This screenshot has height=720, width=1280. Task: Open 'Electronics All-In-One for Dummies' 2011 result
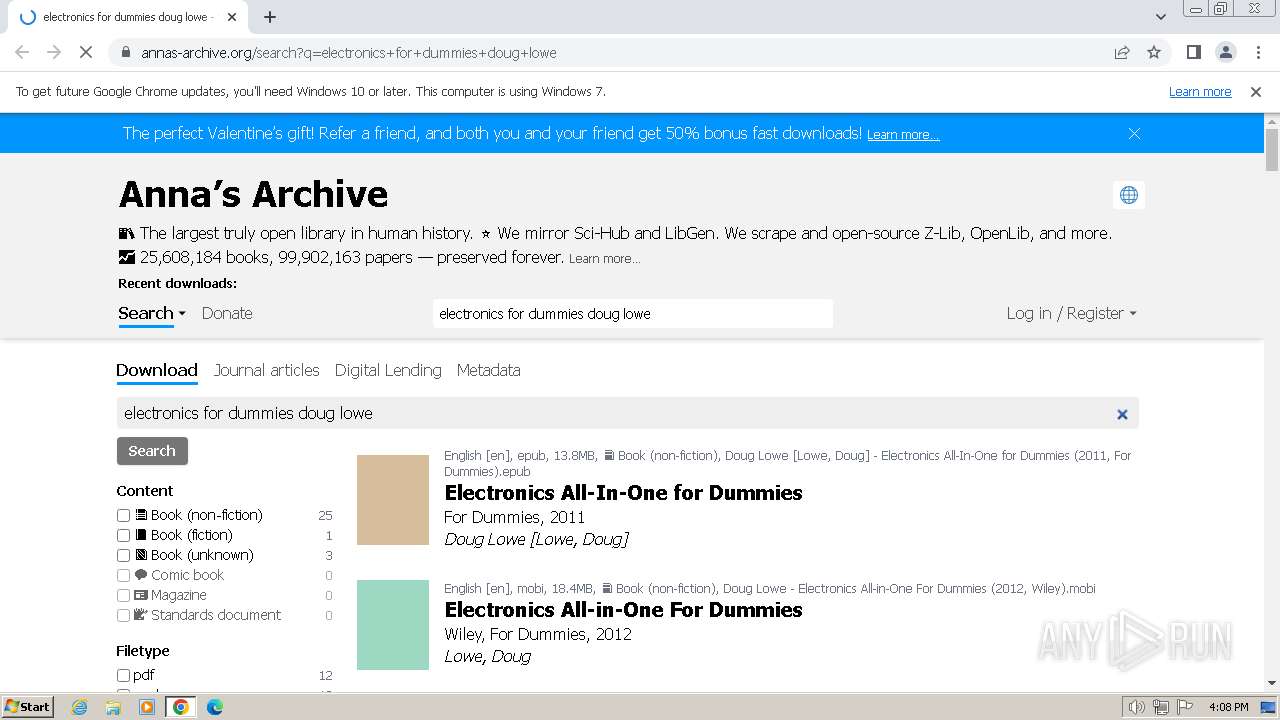[x=623, y=493]
